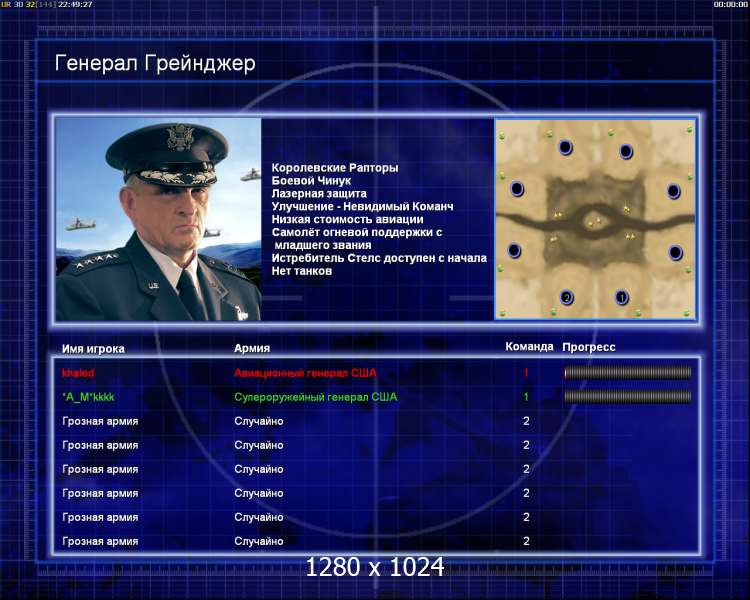Click the Генерал Грейнджер title
This screenshot has height=600, width=750.
click(155, 64)
